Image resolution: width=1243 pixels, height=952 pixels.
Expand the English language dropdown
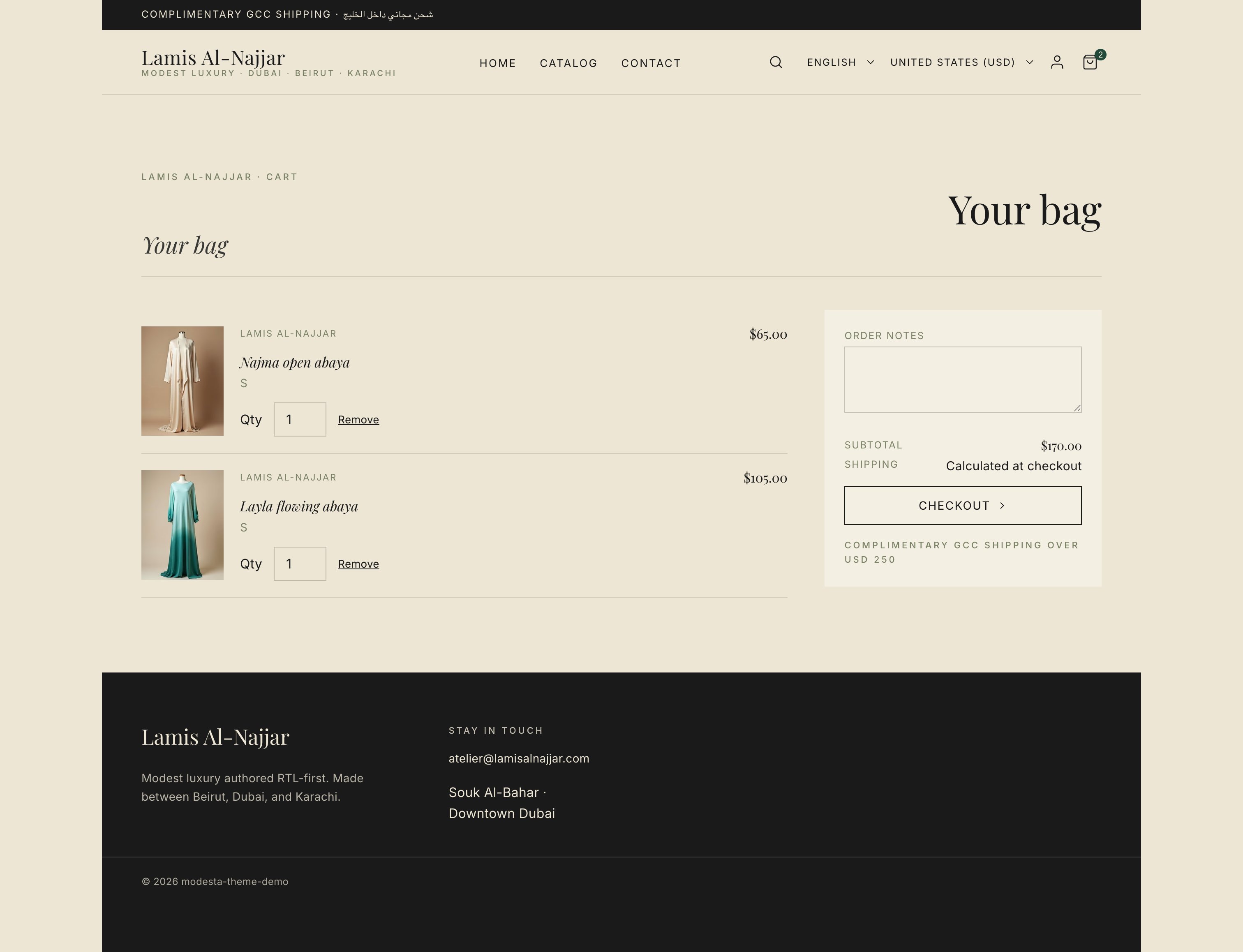point(840,62)
